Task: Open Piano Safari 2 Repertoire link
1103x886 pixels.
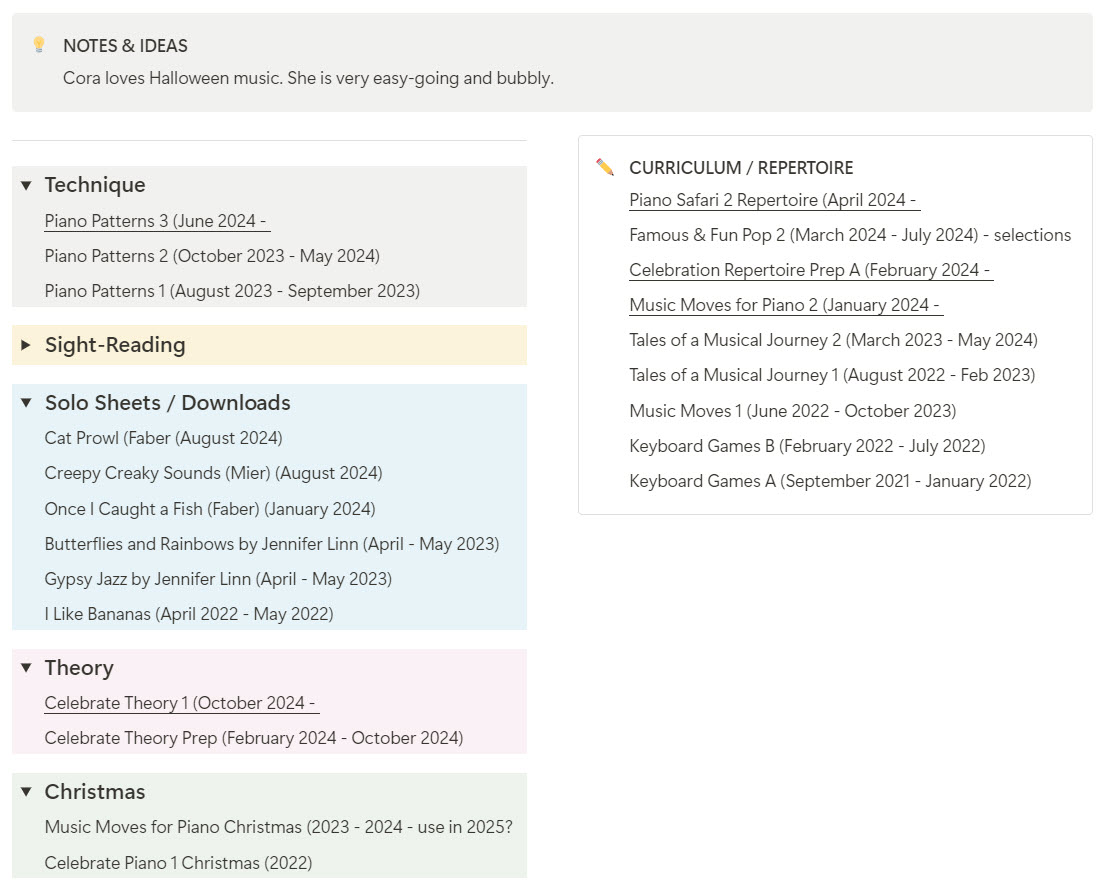Action: click(772, 200)
